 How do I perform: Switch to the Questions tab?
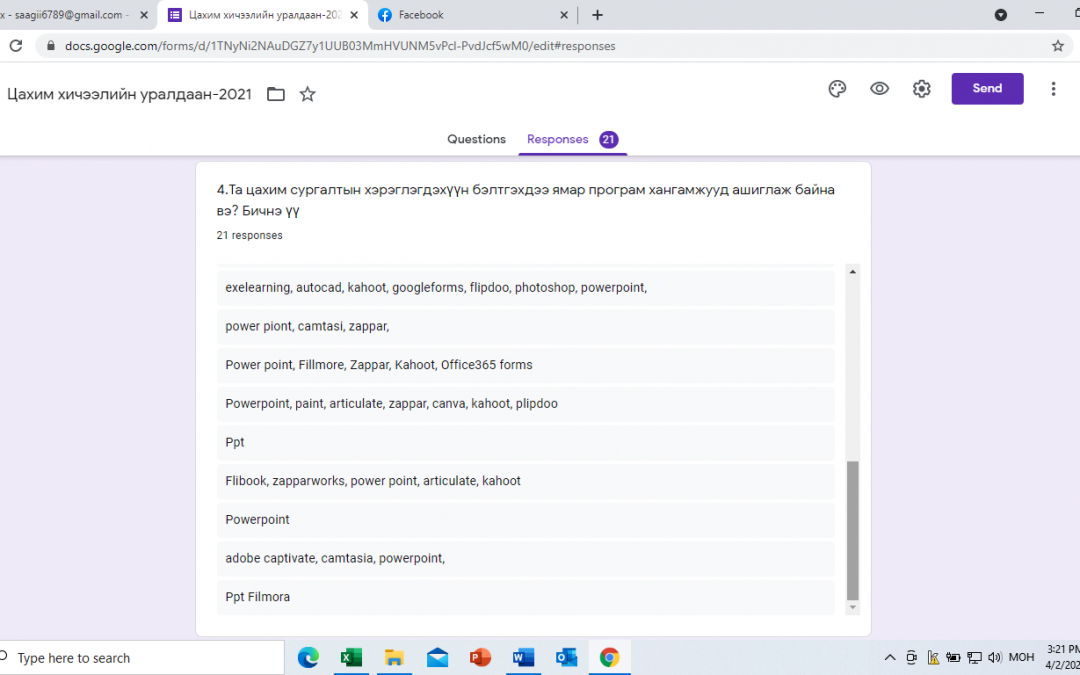476,139
